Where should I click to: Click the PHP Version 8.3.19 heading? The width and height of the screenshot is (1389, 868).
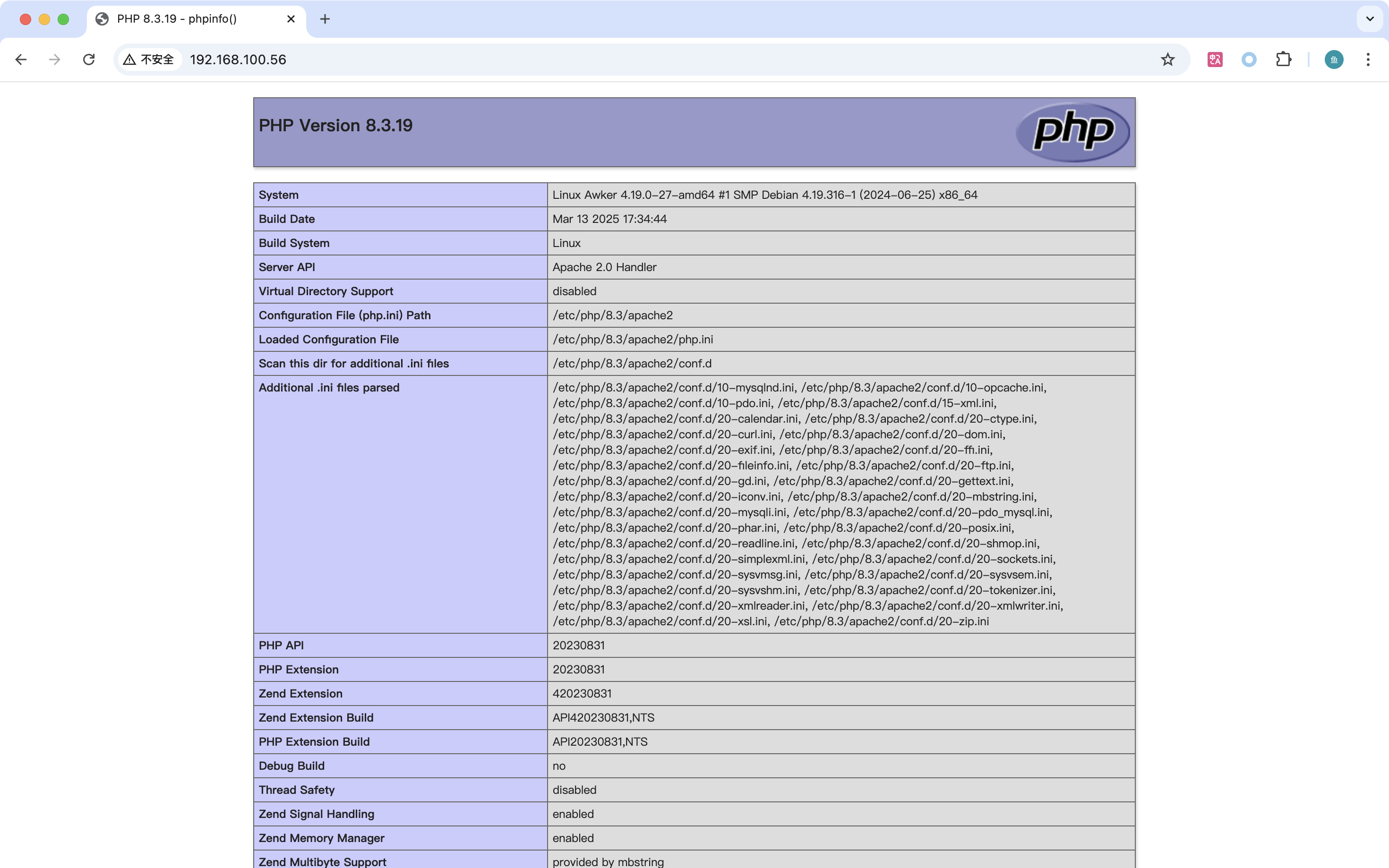pos(335,126)
